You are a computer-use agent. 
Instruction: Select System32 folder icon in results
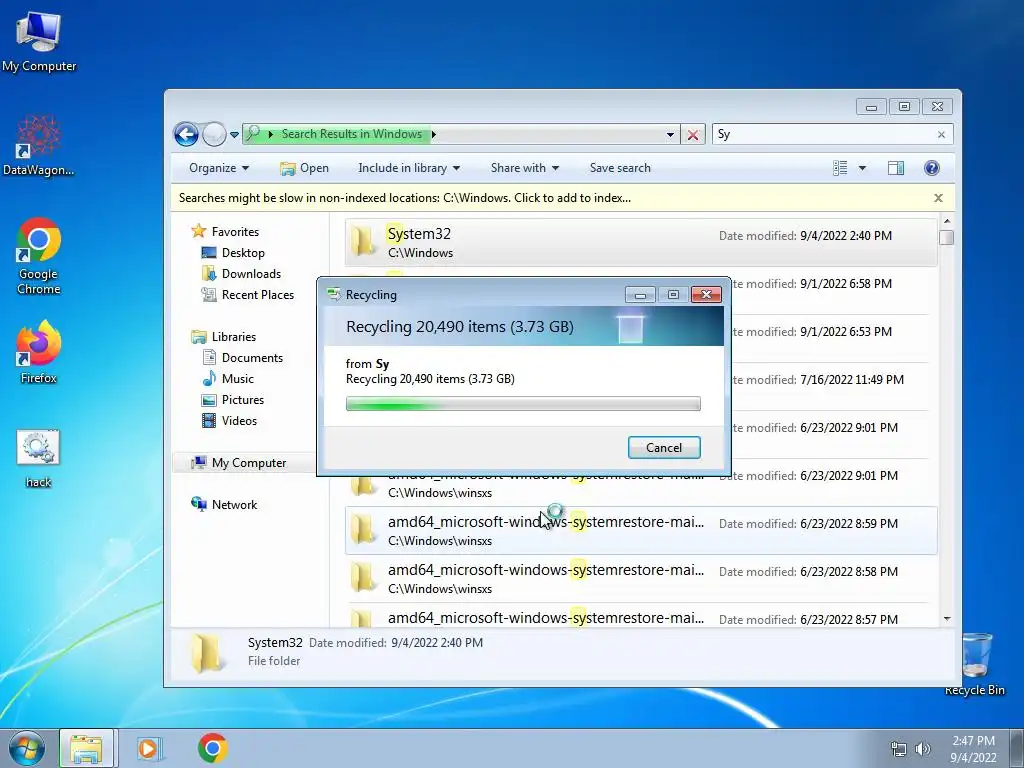click(363, 242)
